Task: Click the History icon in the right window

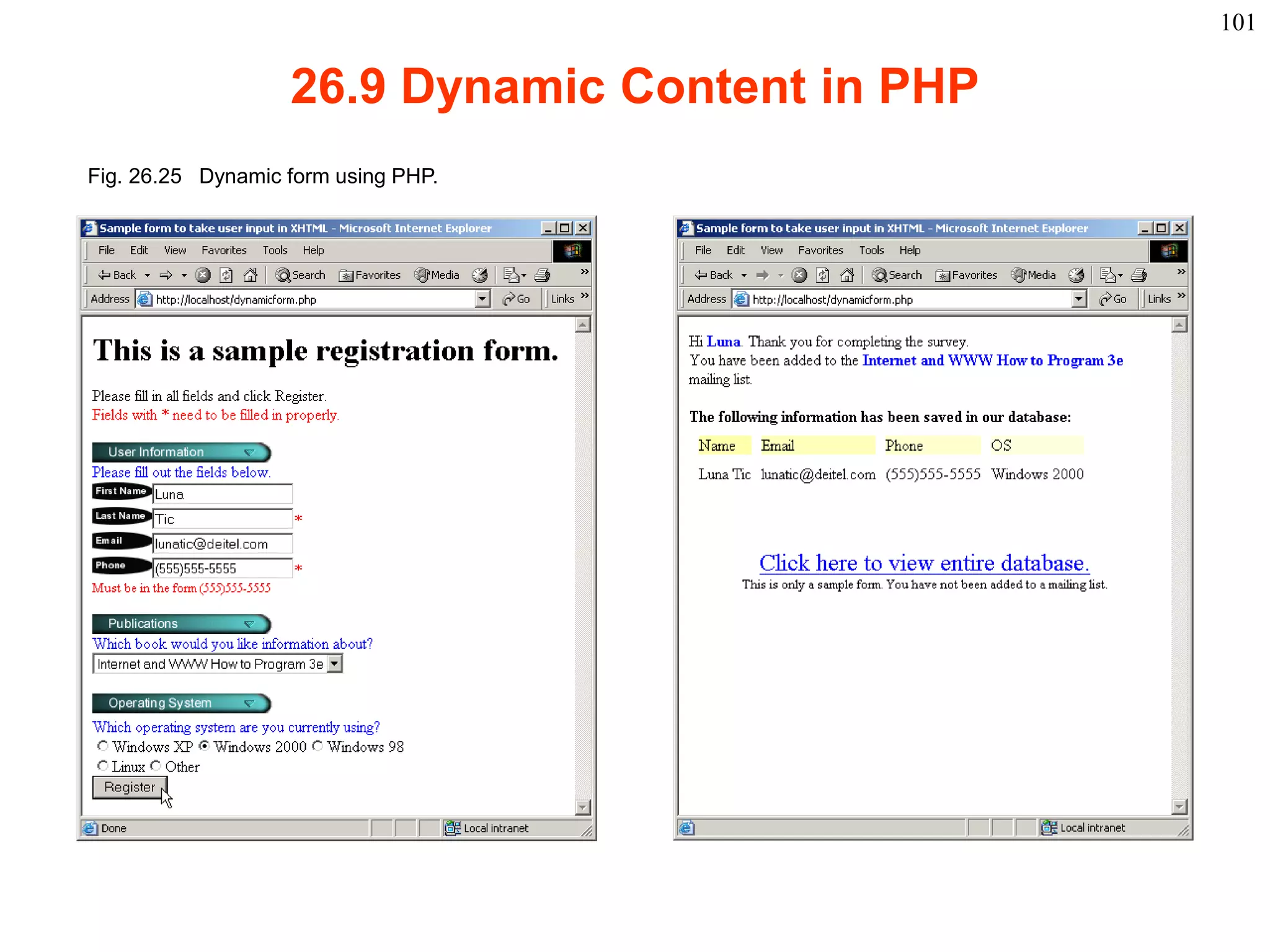Action: coord(1077,275)
